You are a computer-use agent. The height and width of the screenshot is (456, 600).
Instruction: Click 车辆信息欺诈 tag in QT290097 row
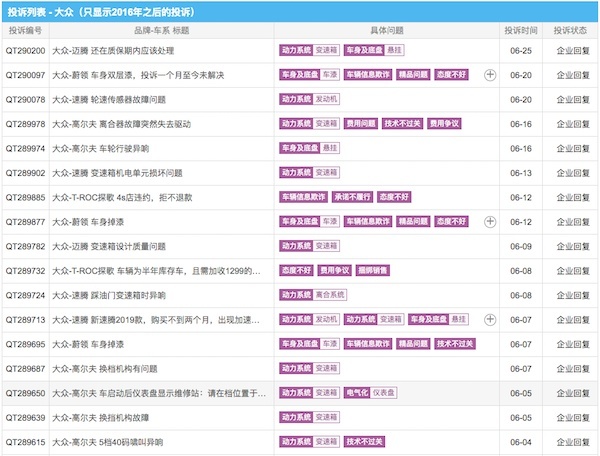368,75
